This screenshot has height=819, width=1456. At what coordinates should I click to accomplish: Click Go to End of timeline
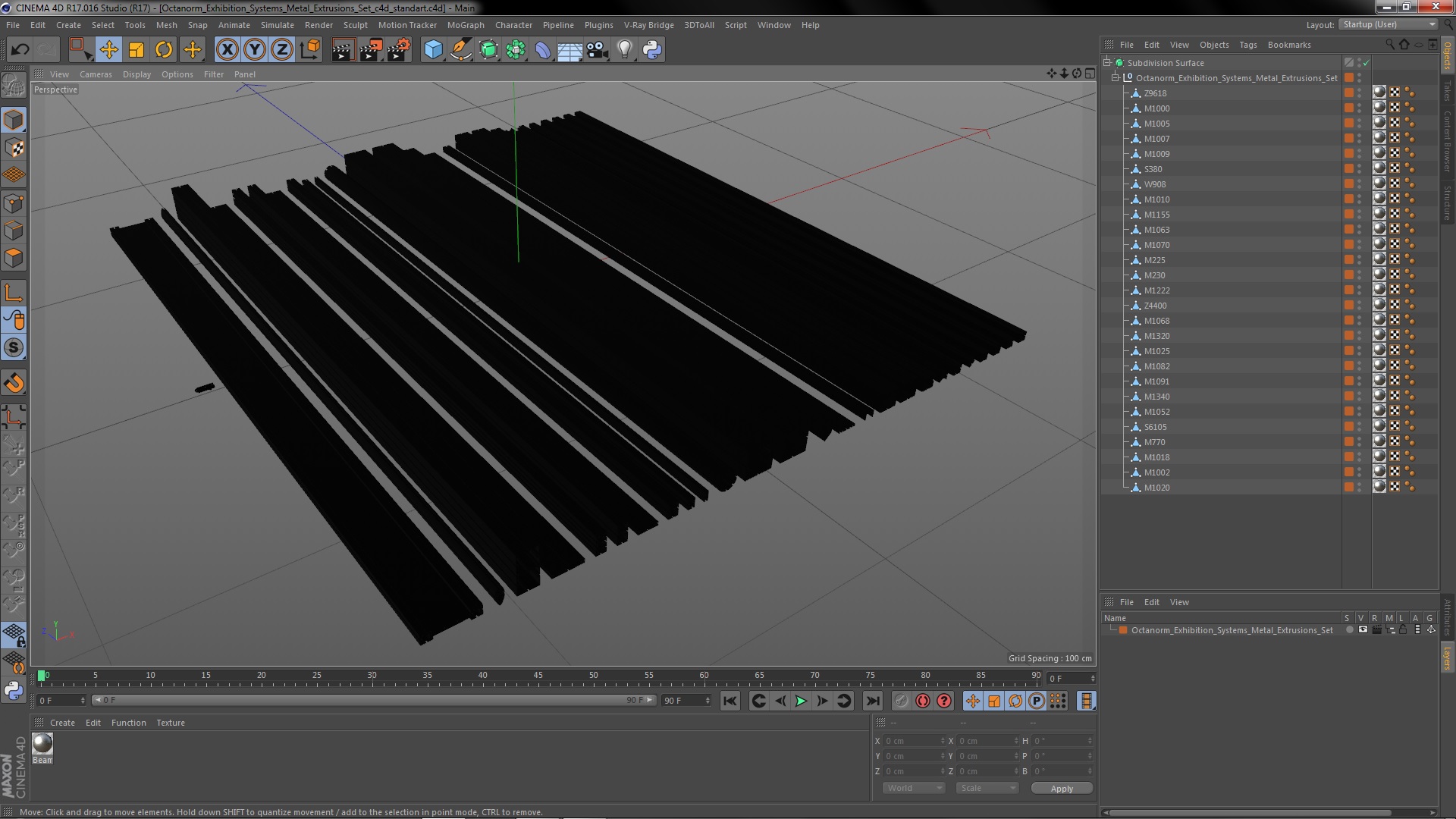(873, 701)
